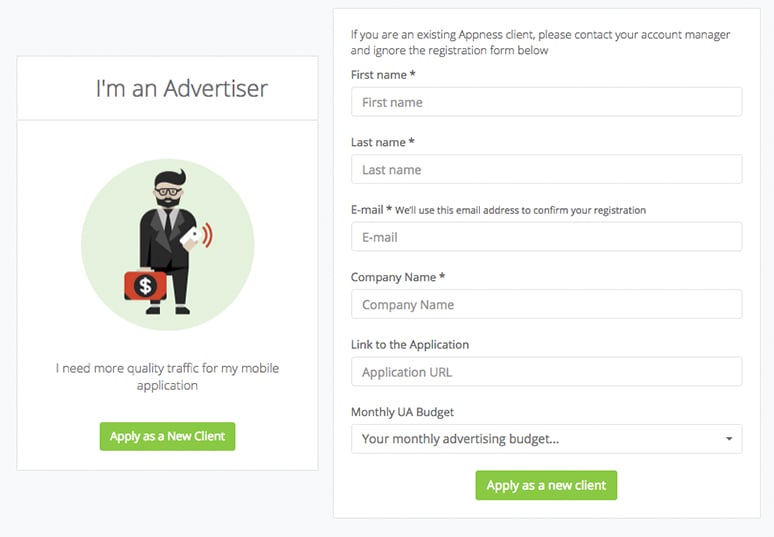The width and height of the screenshot is (774, 537).
Task: Select the Company Name input field
Action: [546, 305]
